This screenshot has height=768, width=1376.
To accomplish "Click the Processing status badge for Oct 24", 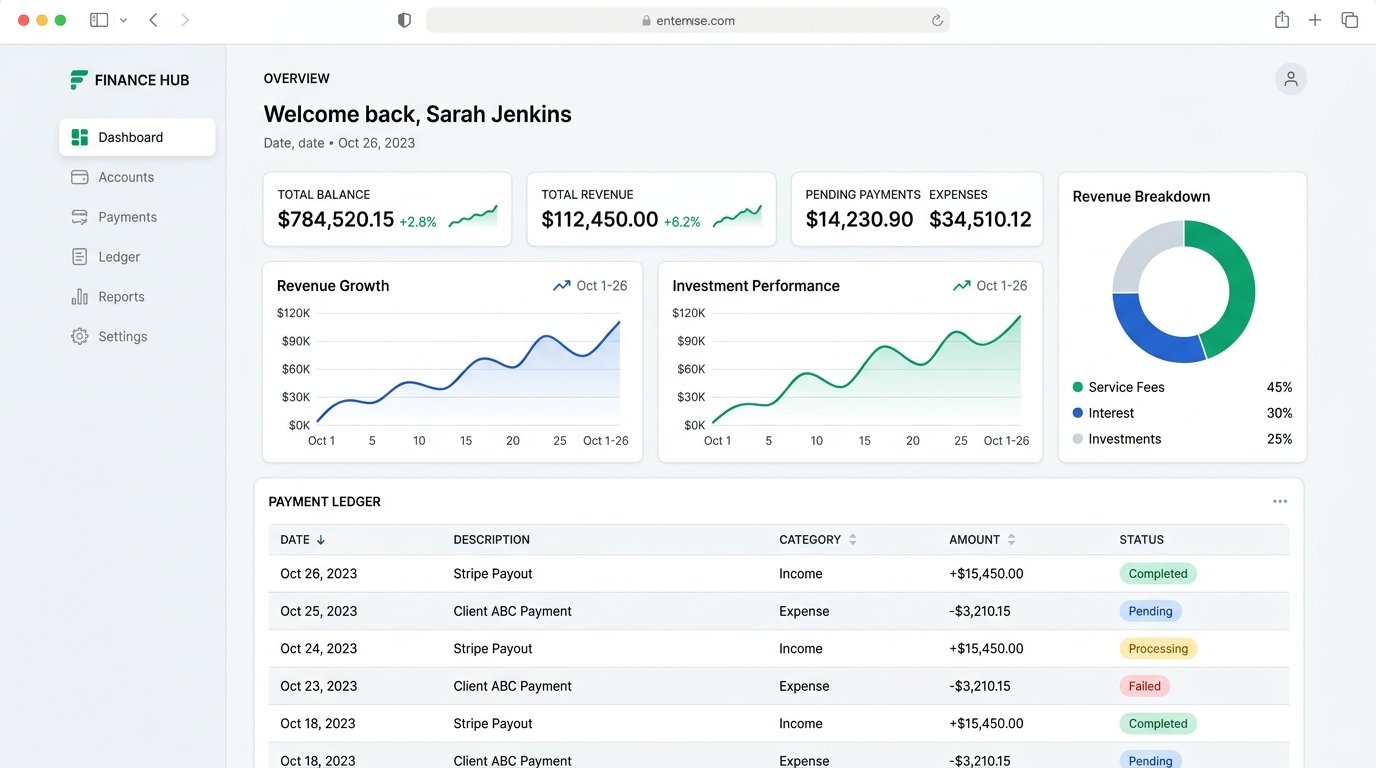I will (1158, 649).
